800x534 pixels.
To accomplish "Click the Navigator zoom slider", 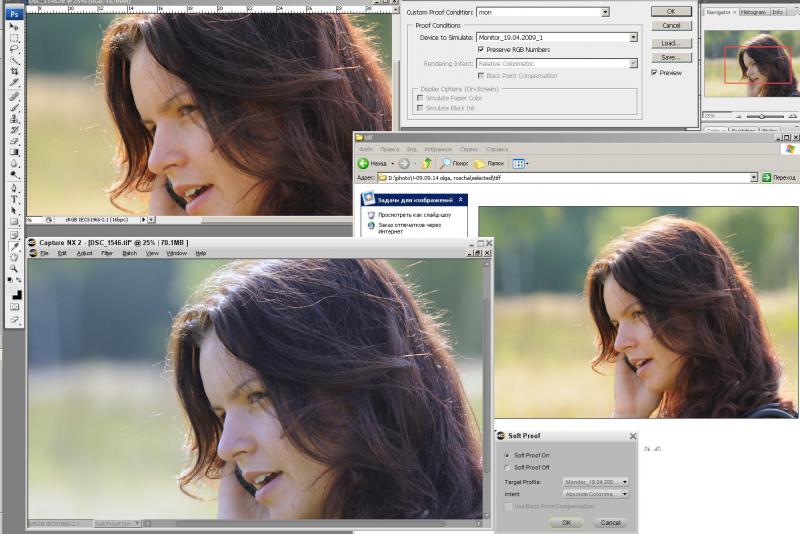I will (762, 116).
